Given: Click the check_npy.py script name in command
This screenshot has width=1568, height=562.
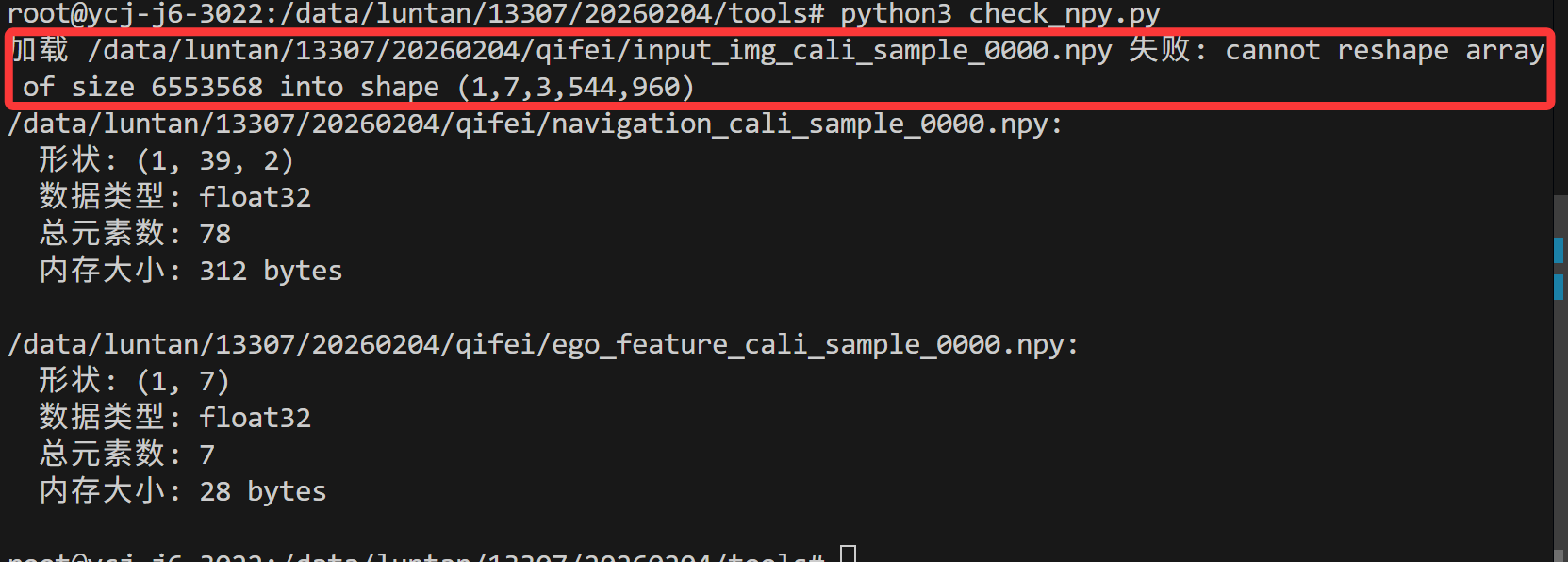Looking at the screenshot, I should [1064, 13].
